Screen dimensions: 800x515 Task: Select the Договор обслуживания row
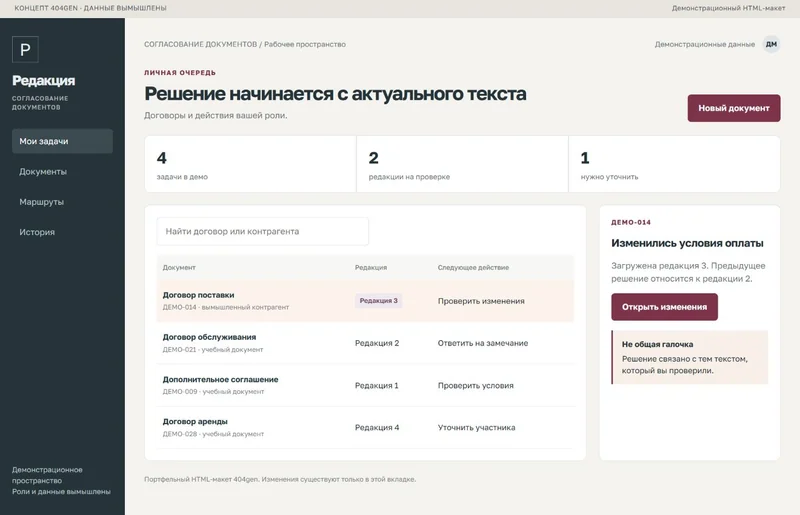pos(365,343)
